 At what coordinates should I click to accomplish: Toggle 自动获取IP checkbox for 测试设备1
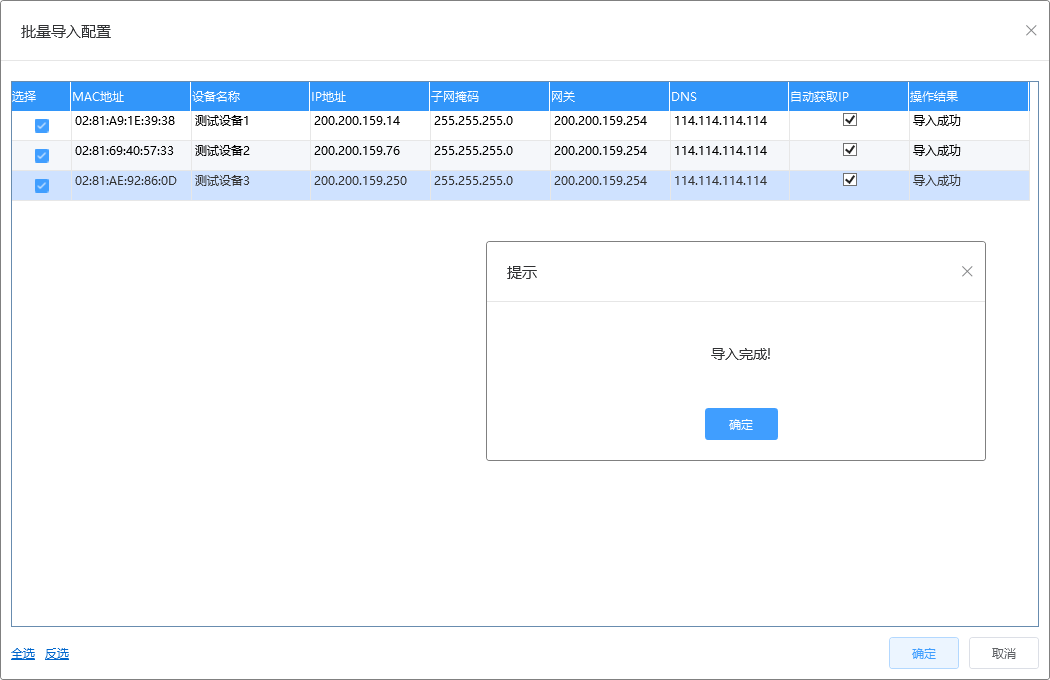[x=850, y=120]
